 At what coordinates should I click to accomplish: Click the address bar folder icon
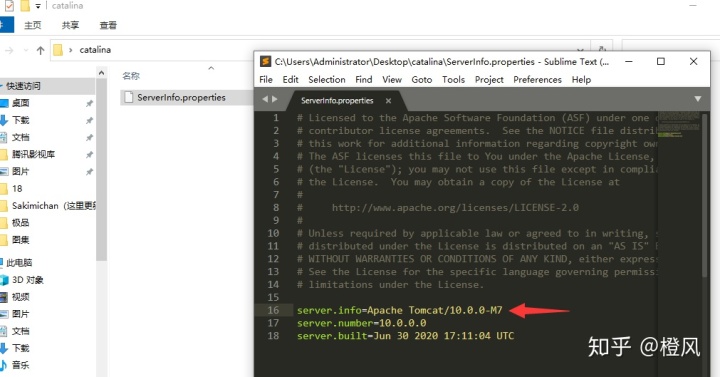(58, 50)
